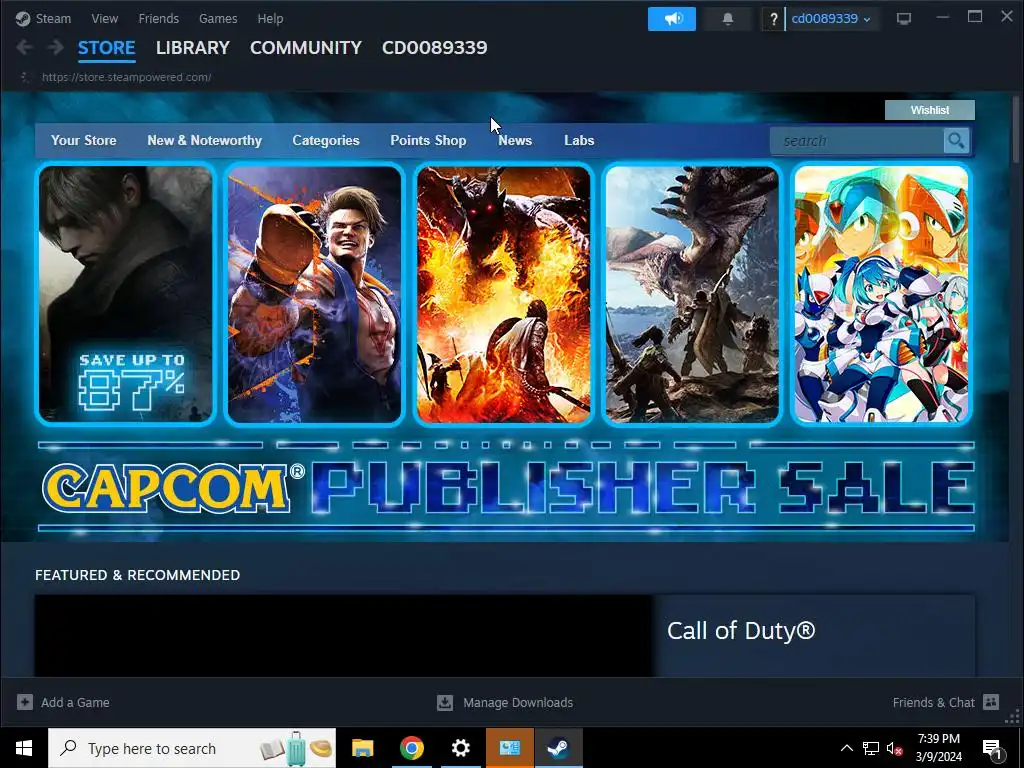Click the question mark help icon
Image resolution: width=1024 pixels, height=768 pixels.
click(773, 19)
